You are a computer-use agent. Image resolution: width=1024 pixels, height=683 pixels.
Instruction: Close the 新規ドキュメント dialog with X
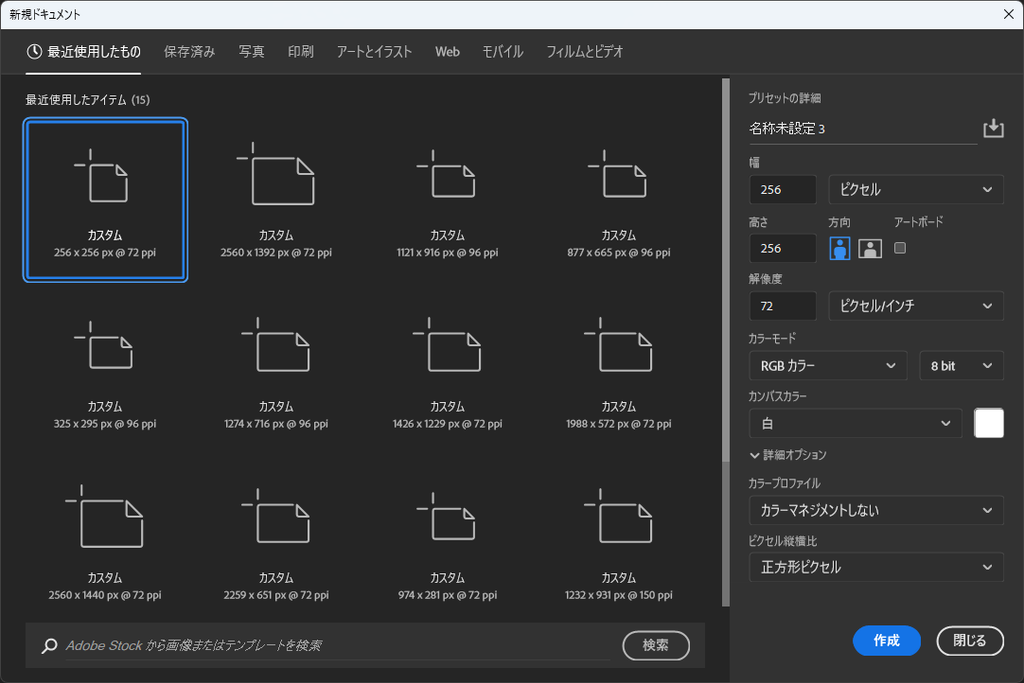[x=1008, y=14]
